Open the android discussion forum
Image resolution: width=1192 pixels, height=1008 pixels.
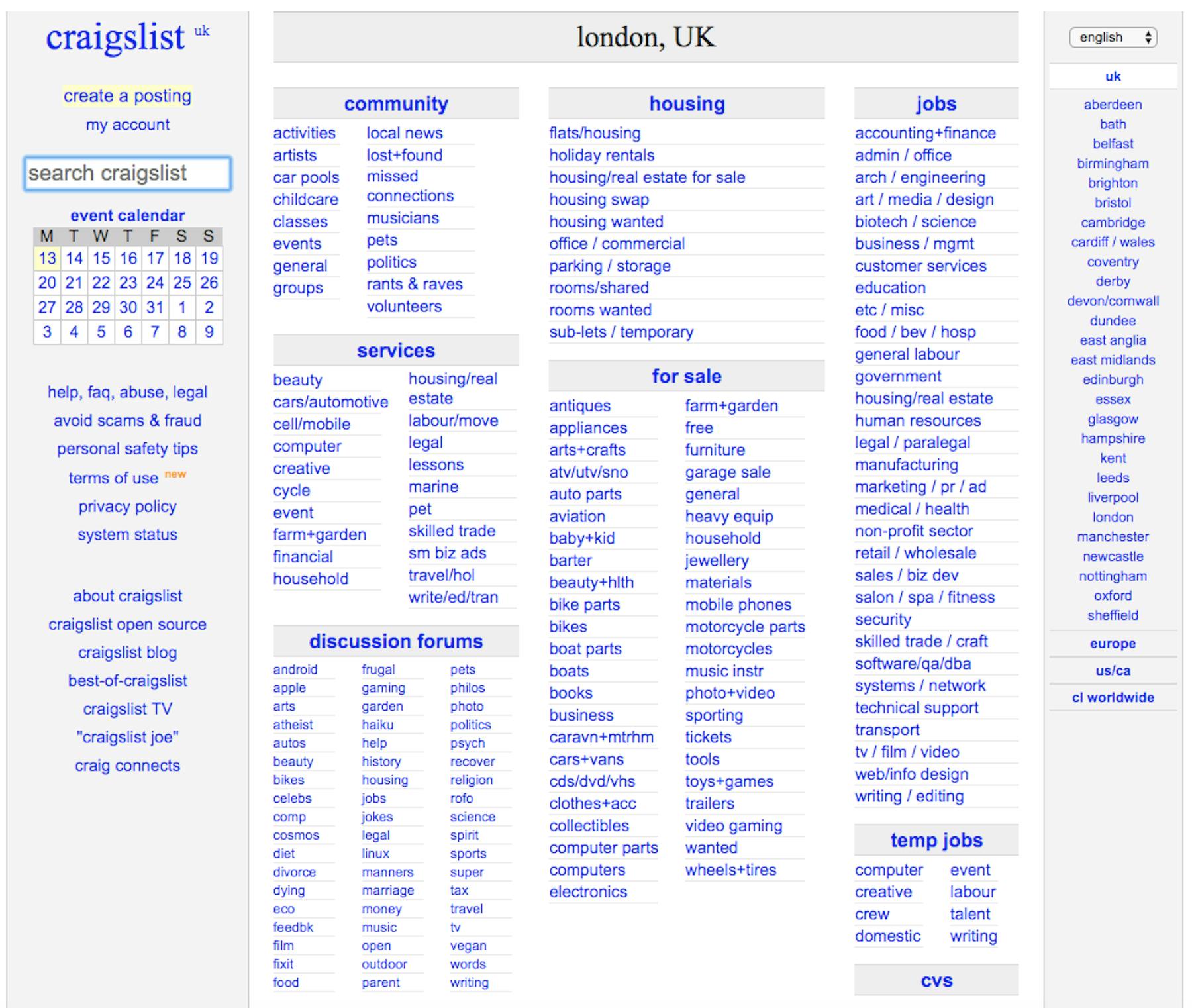tap(295, 670)
